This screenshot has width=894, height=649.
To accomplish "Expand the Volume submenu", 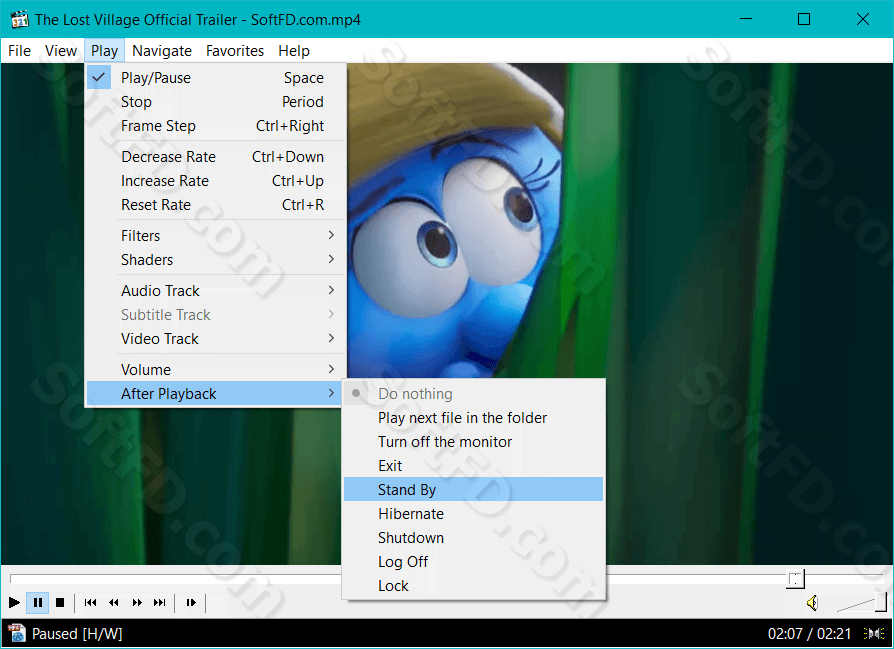I will (216, 370).
